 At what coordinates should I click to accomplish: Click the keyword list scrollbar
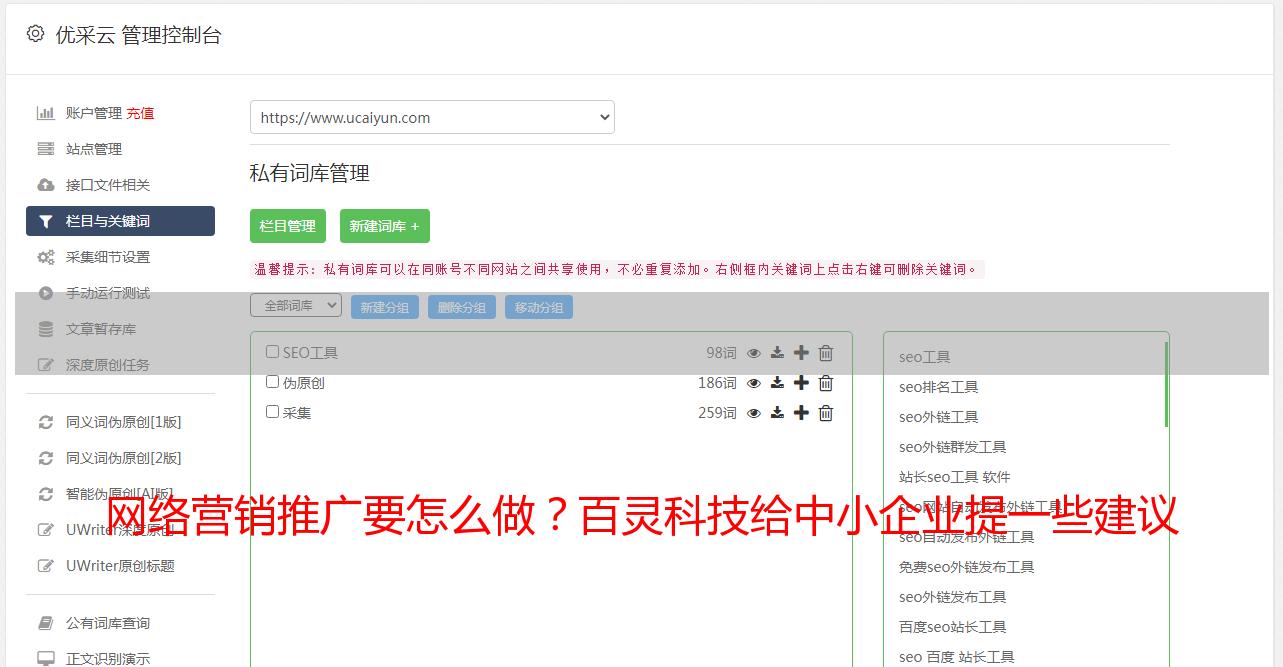coord(1166,385)
